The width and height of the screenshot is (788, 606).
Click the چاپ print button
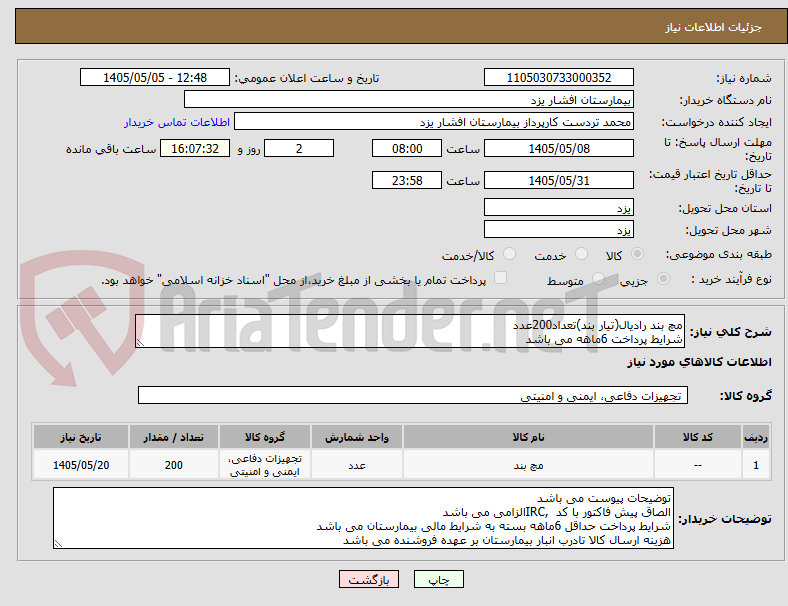[x=439, y=579]
